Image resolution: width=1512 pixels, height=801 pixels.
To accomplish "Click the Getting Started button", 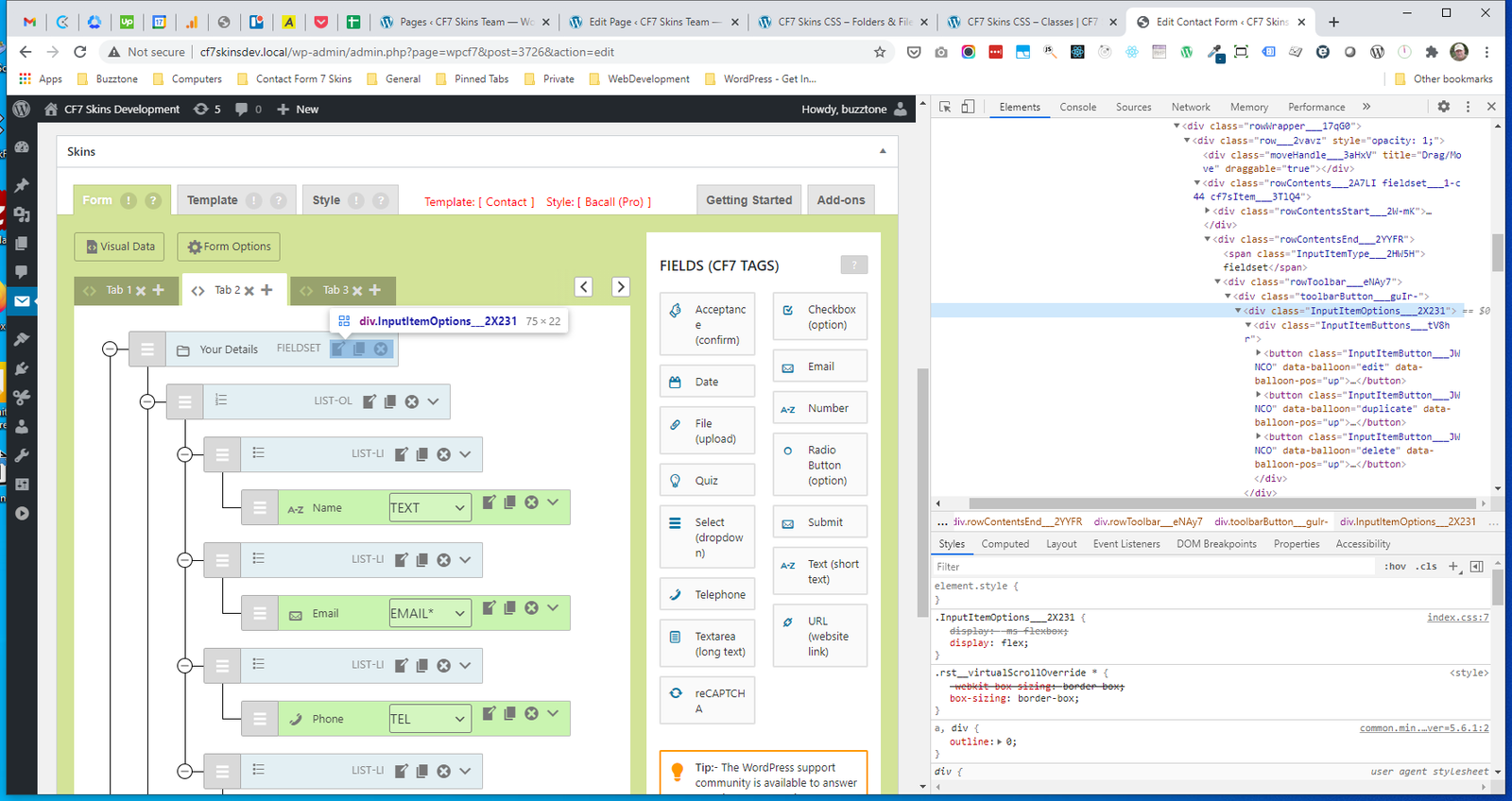I will [748, 200].
